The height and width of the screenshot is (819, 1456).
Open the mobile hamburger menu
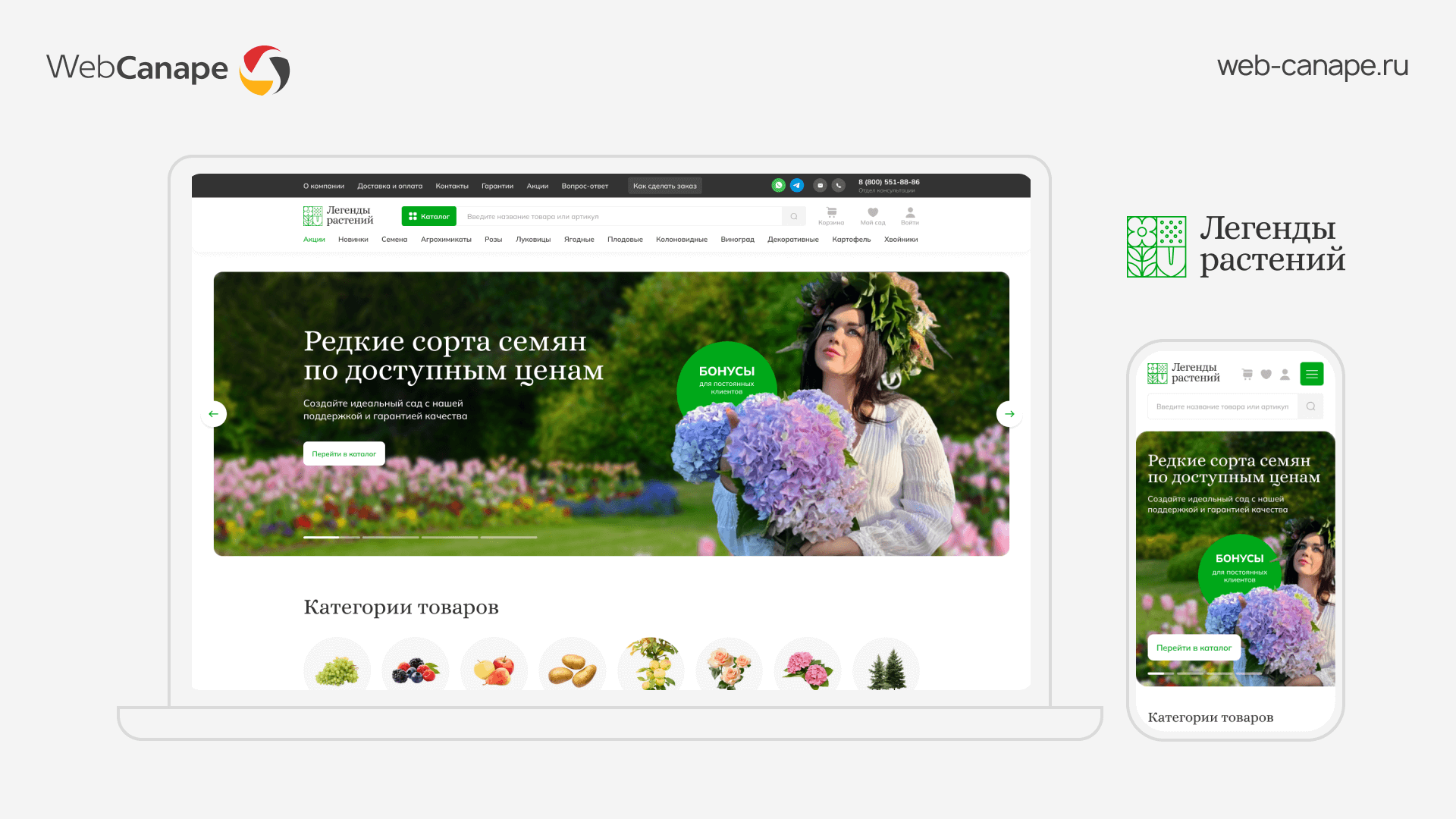tap(1311, 374)
